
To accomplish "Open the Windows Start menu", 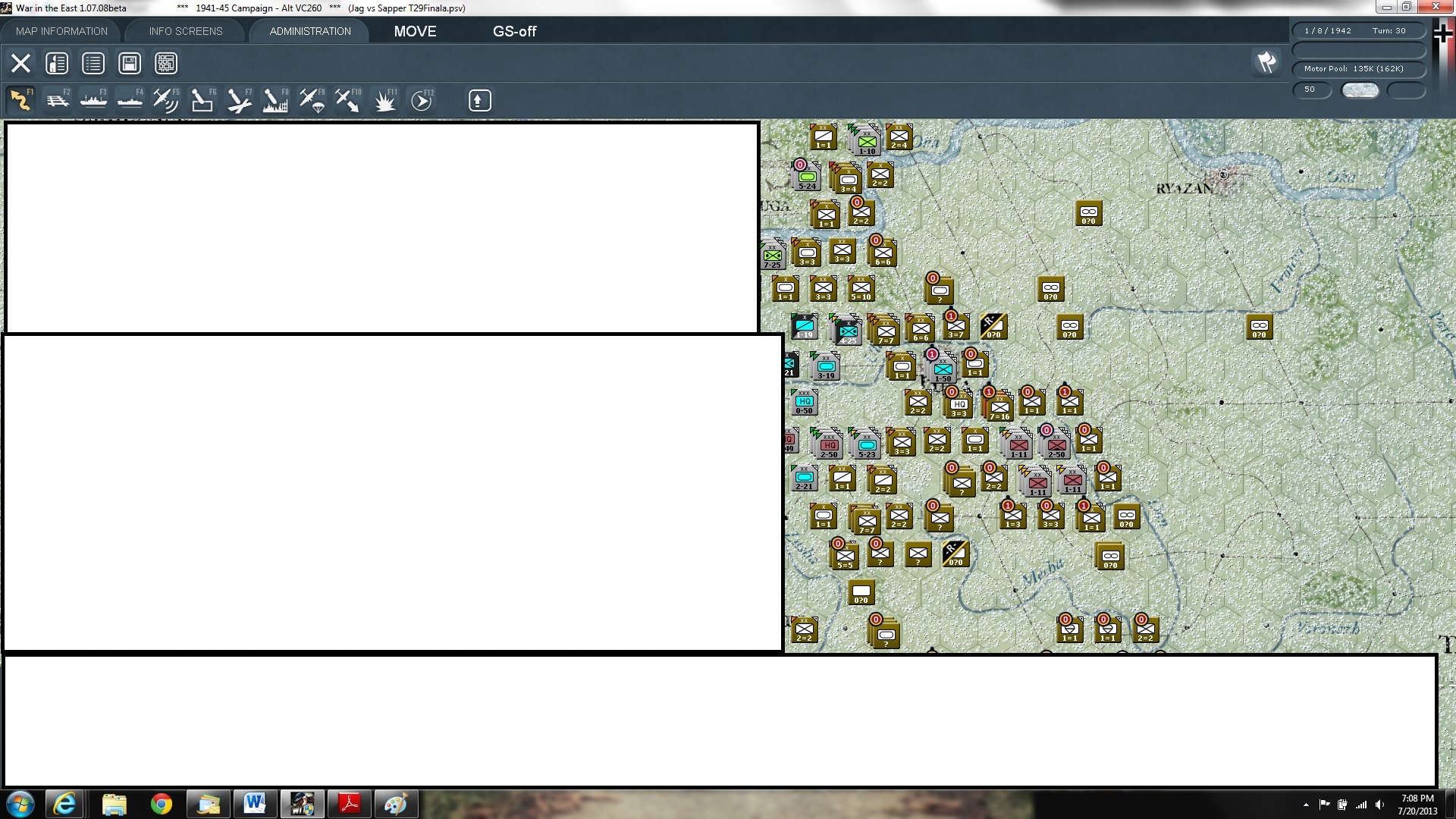I will (x=20, y=804).
